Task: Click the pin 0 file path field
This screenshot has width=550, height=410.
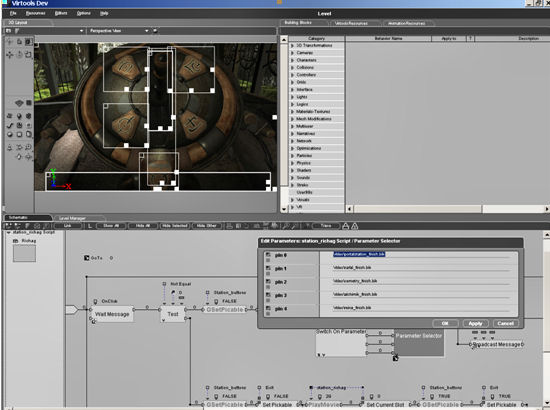Action: pyautogui.click(x=421, y=255)
